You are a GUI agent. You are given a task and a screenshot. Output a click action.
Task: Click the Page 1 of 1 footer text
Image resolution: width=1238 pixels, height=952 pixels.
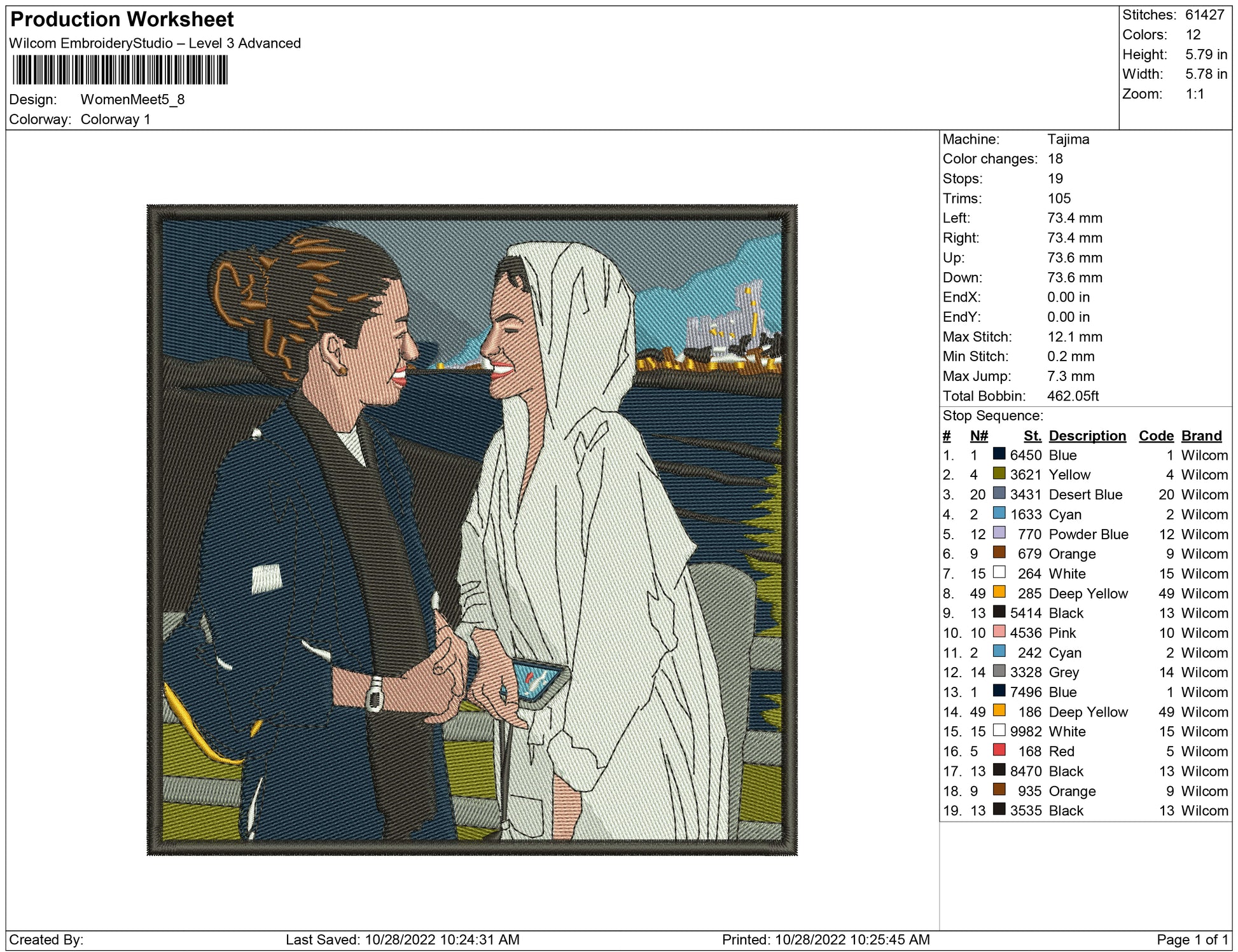1192,939
